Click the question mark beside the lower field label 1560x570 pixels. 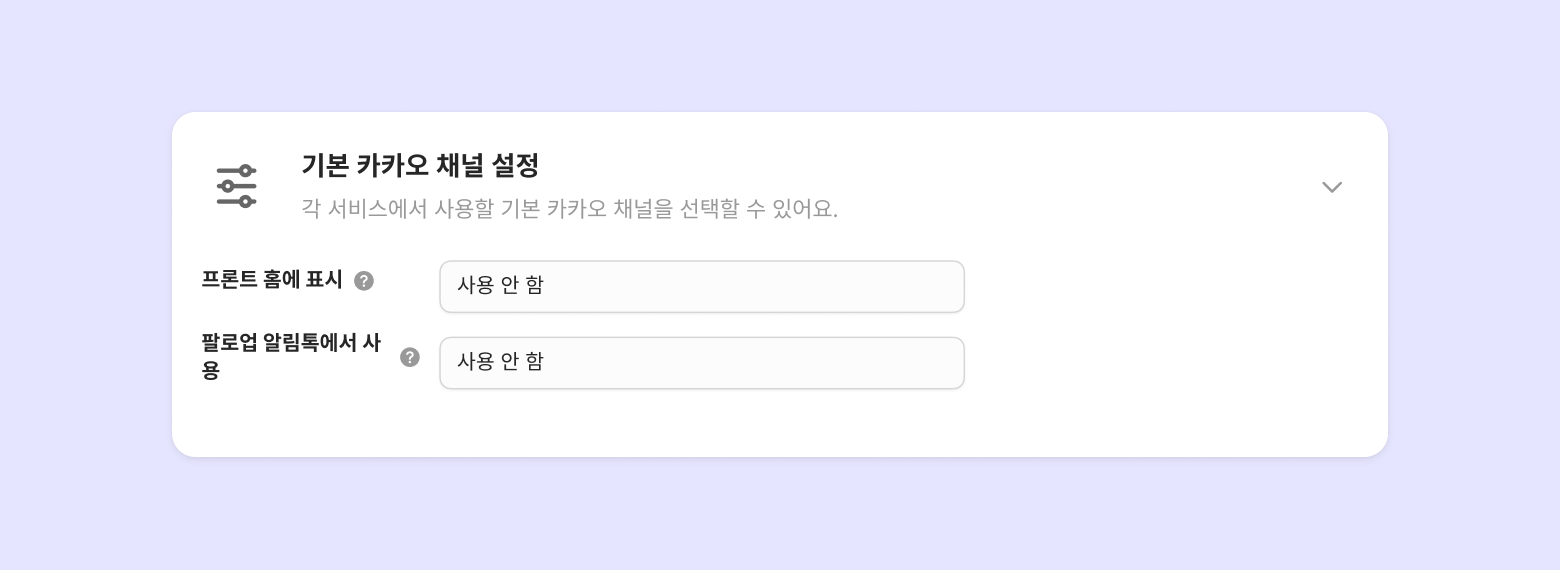410,357
